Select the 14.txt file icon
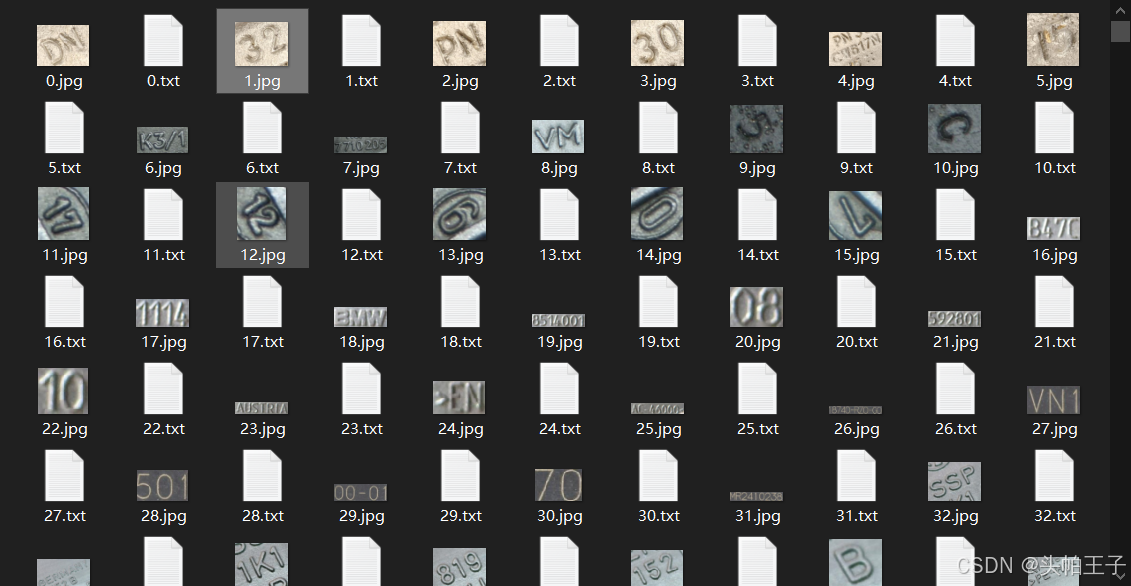 [757, 215]
